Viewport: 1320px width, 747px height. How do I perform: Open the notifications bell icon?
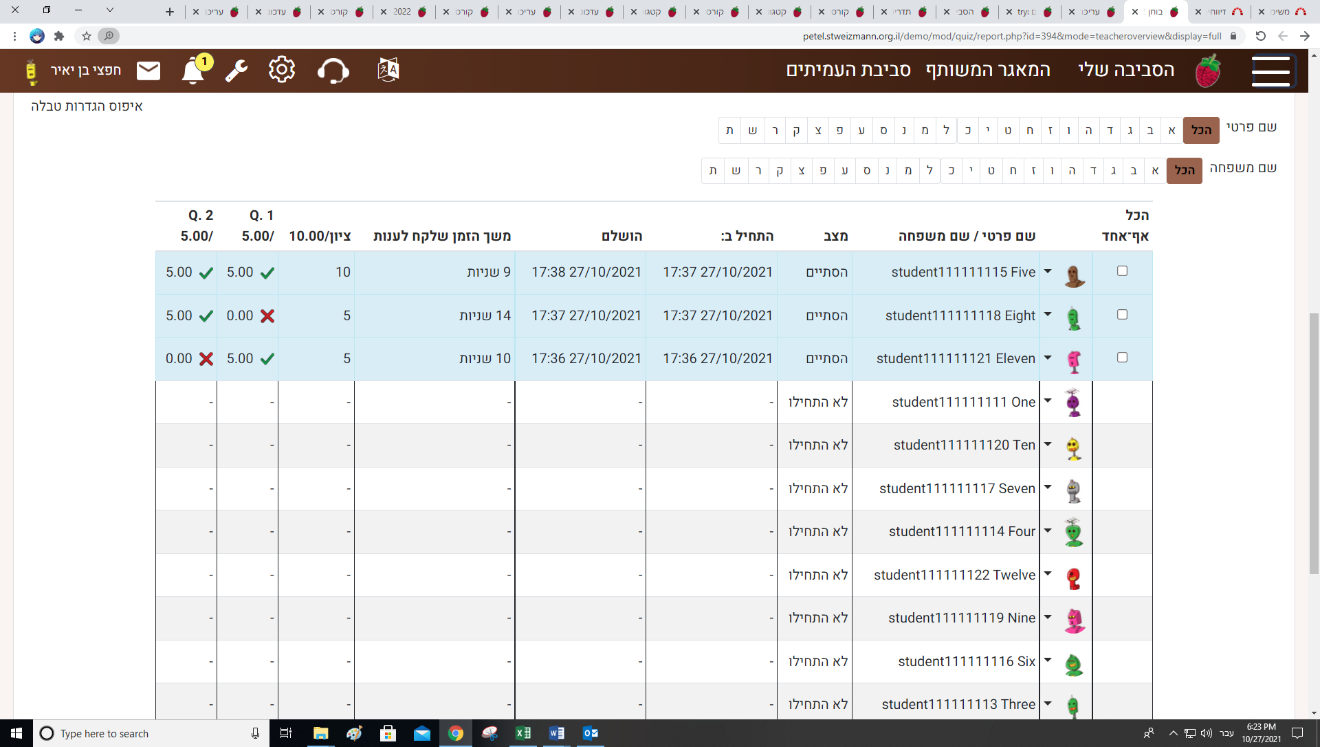[x=193, y=71]
